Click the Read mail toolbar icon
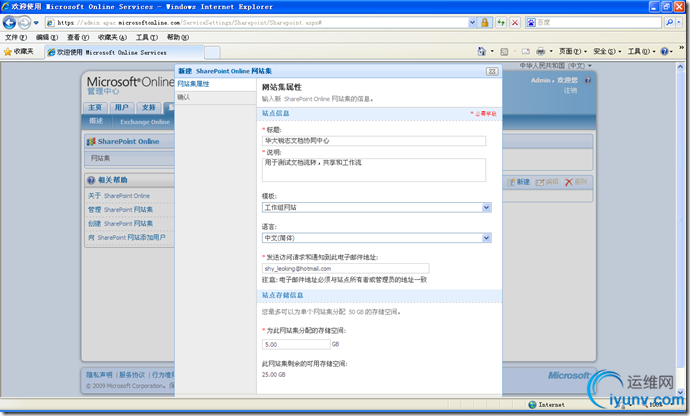The width and height of the screenshot is (690, 416). 525,52
